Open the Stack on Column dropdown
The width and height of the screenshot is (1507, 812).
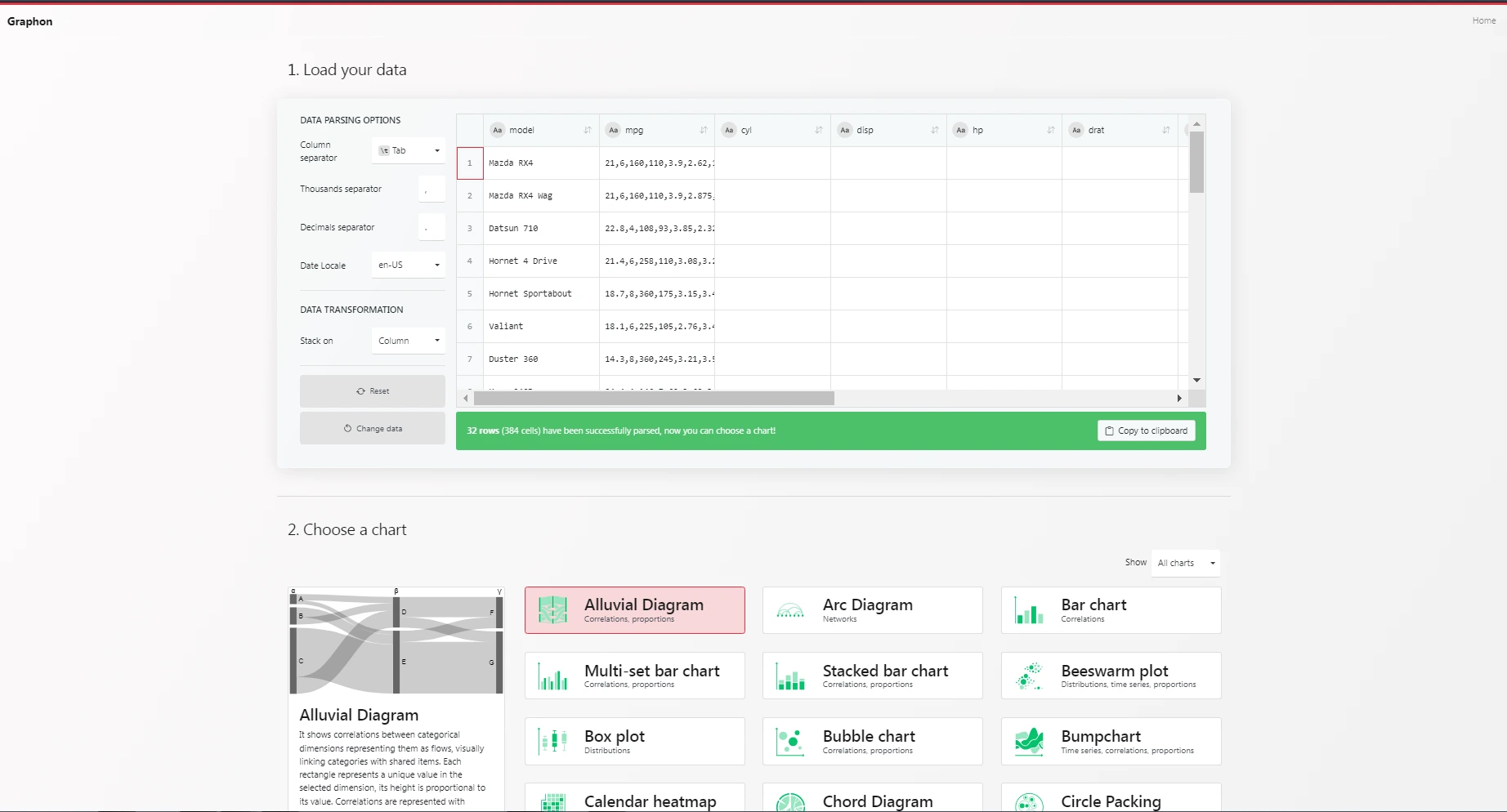[x=409, y=341]
